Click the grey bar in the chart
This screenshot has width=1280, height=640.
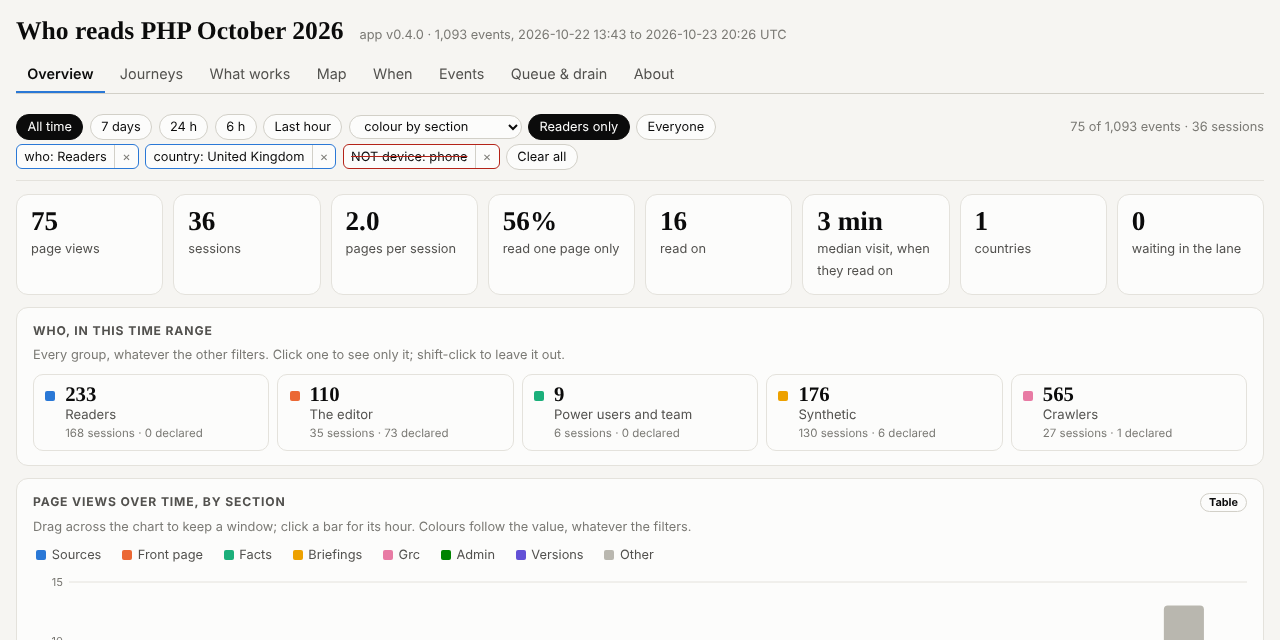click(x=1184, y=622)
